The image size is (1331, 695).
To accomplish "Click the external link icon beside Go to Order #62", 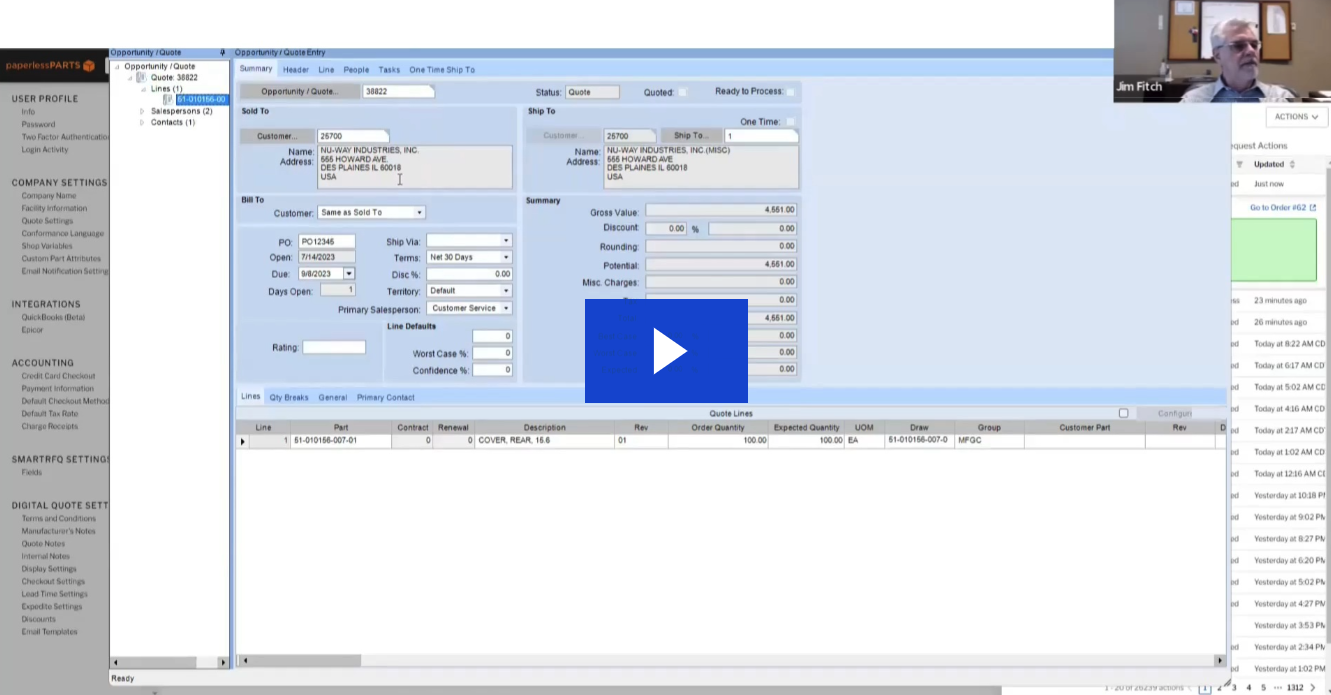I will coord(1313,208).
